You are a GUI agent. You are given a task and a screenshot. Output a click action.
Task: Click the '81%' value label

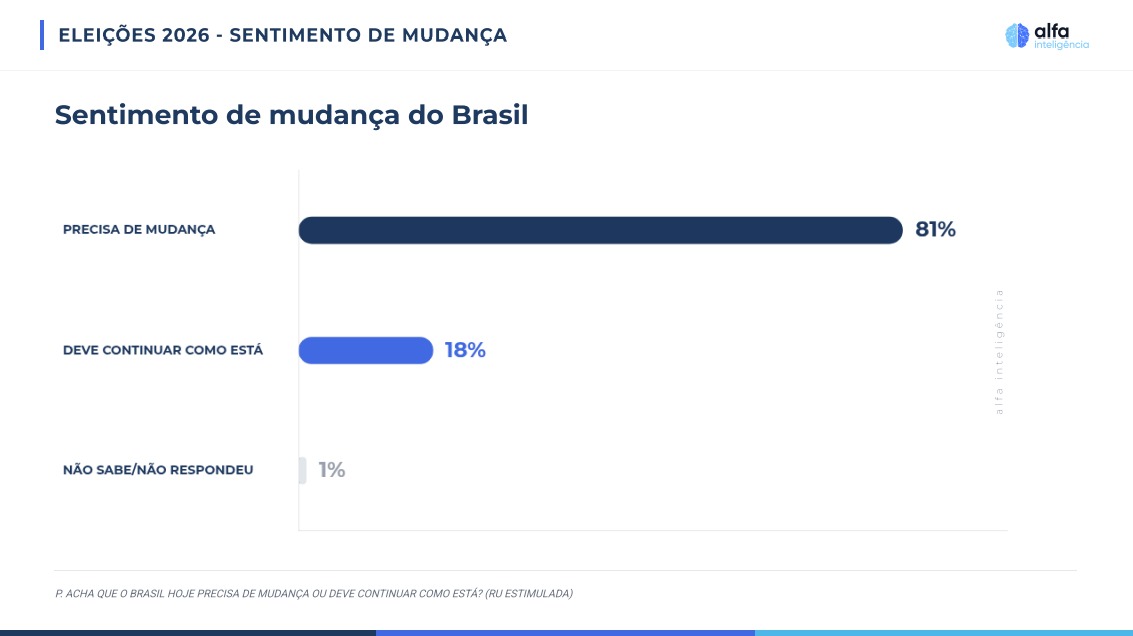click(x=935, y=230)
